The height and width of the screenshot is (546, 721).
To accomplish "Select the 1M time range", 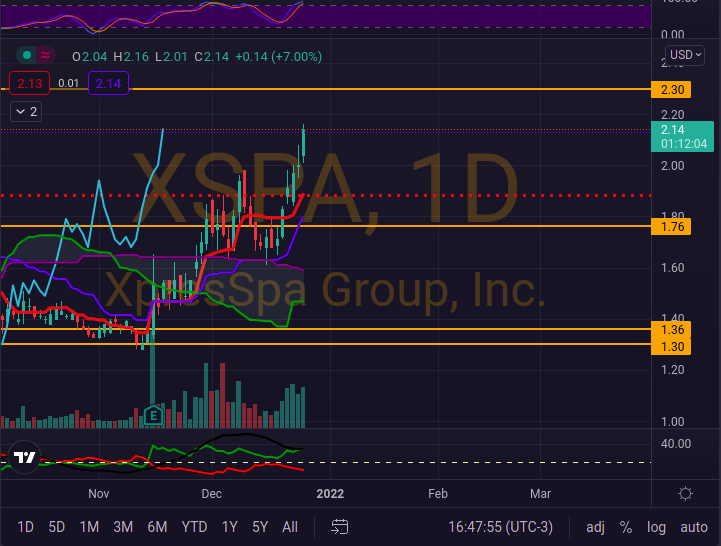I will 89,527.
